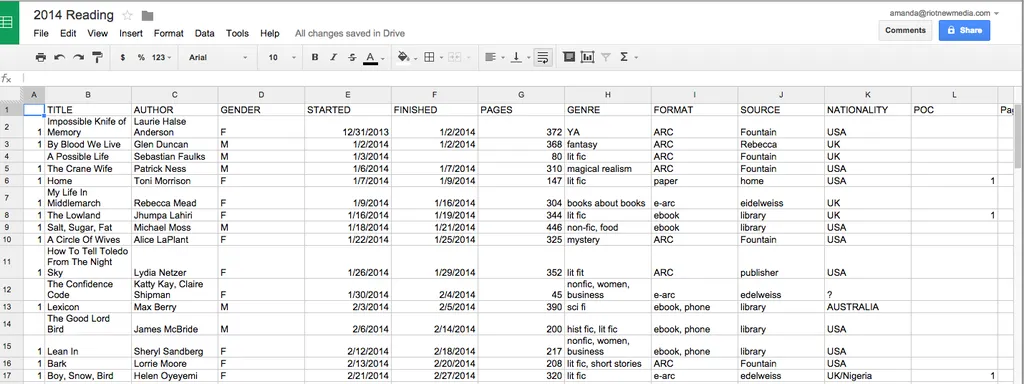Insert a comment using the toolbar icon
The width and height of the screenshot is (1024, 384).
569,57
